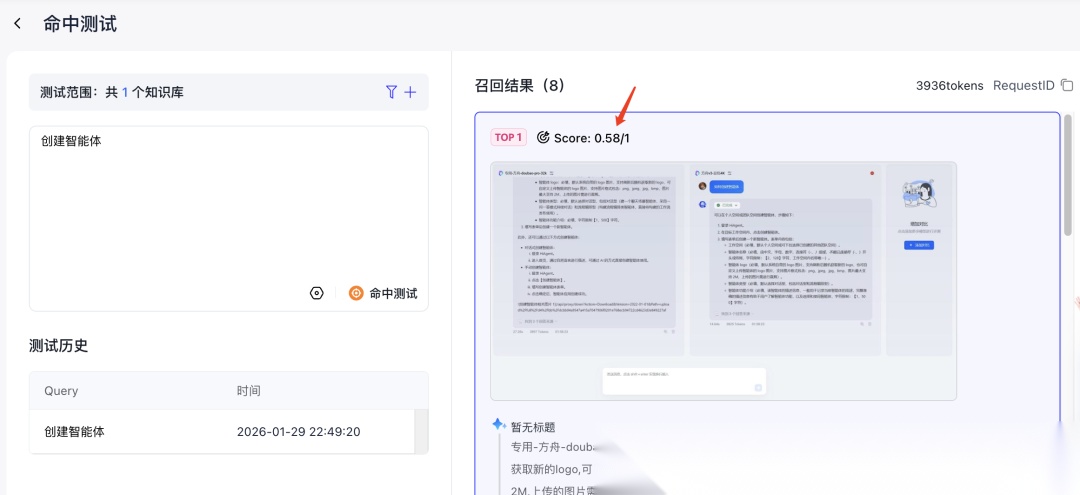Click the Score target icon
The width and height of the screenshot is (1080, 495).
(x=543, y=138)
